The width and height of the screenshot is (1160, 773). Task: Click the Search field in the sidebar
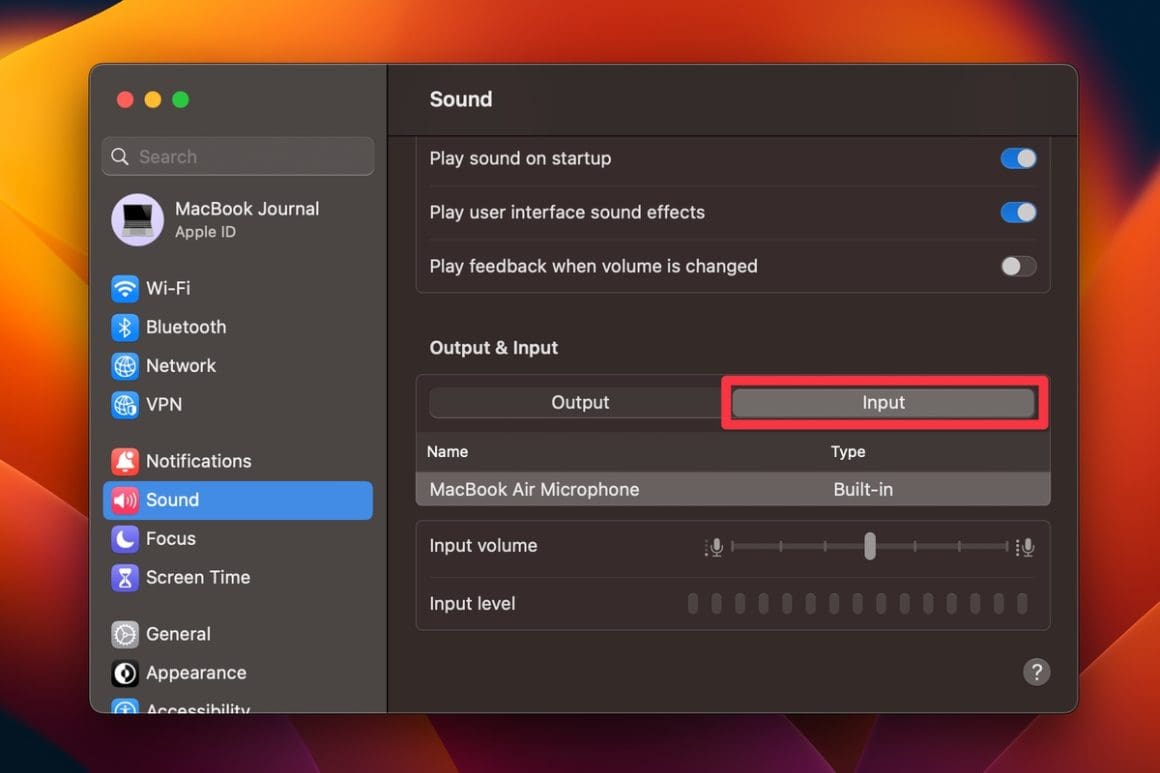pos(237,156)
